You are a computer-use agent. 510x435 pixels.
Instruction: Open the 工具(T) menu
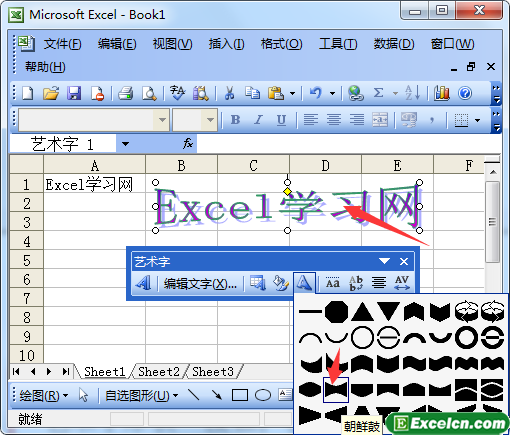(338, 44)
